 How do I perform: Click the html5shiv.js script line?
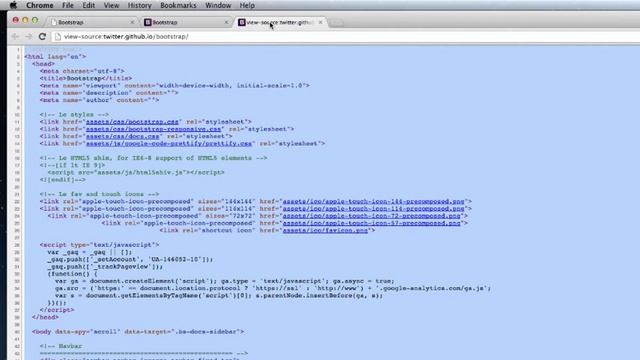tap(136, 173)
